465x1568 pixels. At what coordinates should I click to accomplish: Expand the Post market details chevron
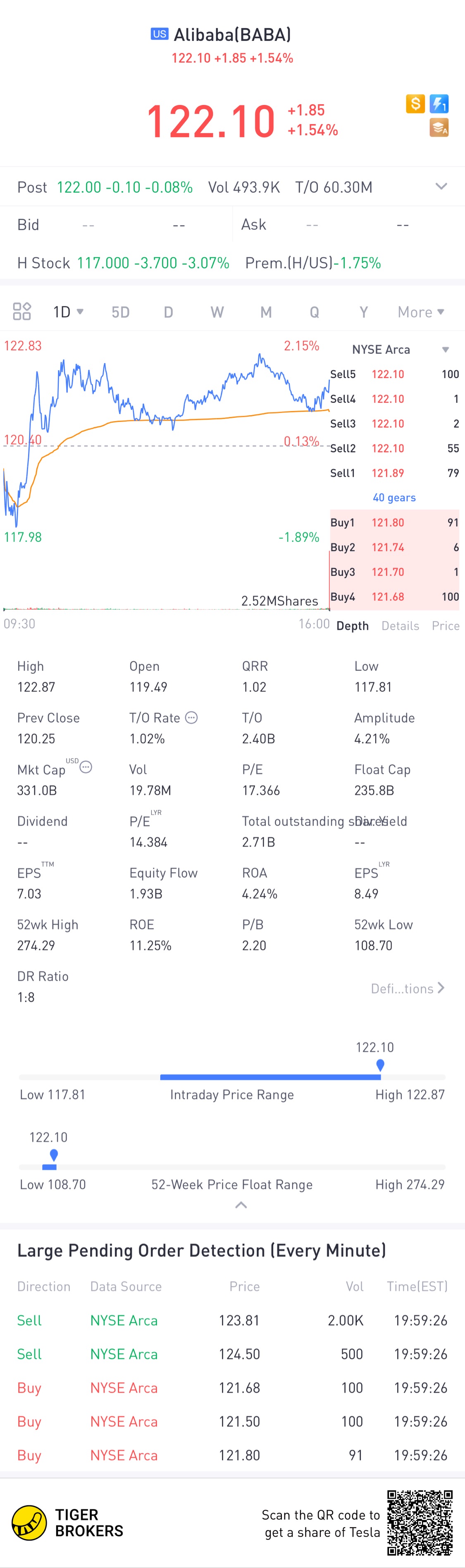click(x=441, y=187)
